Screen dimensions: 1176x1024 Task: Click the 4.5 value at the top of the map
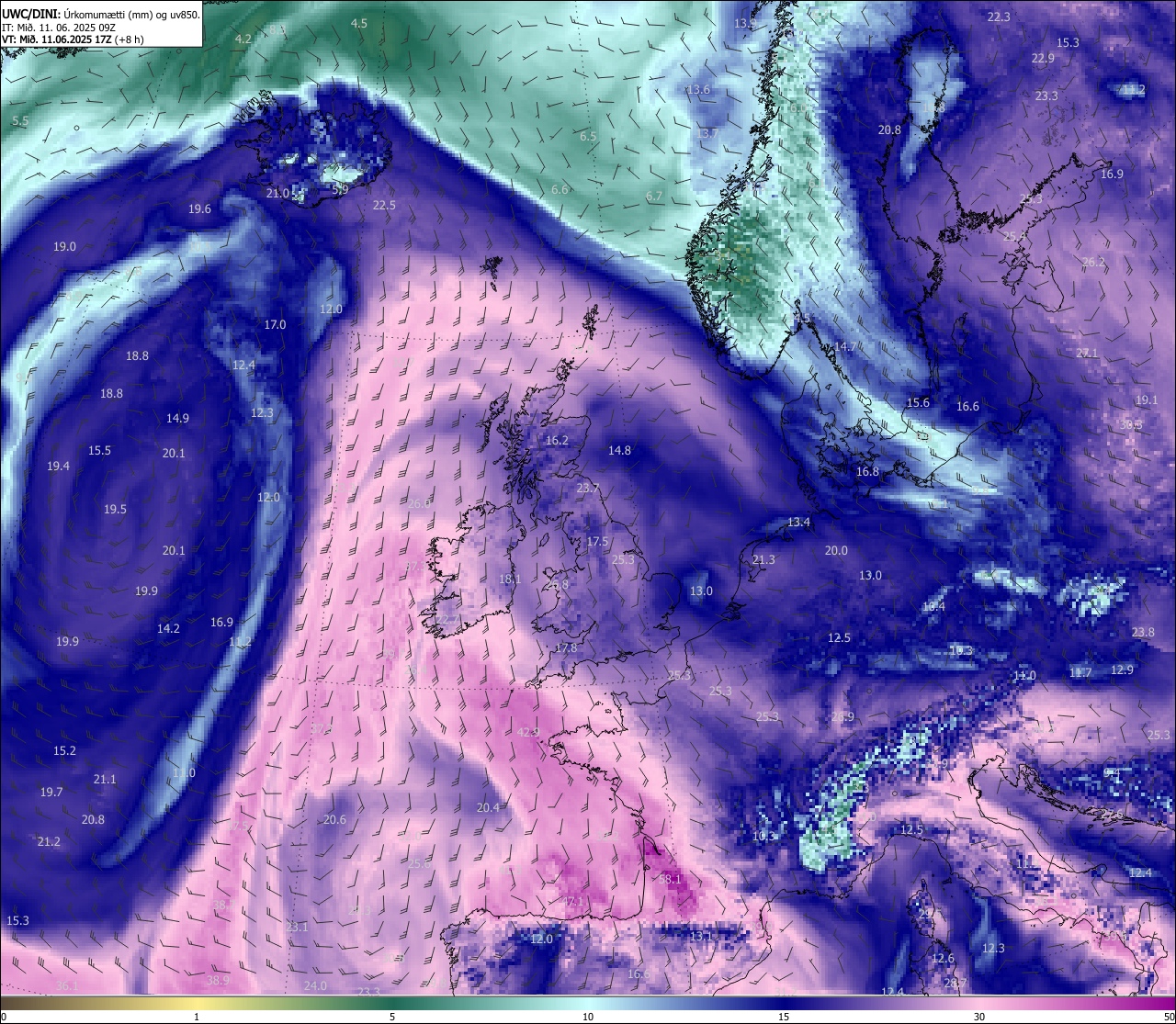tap(359, 23)
